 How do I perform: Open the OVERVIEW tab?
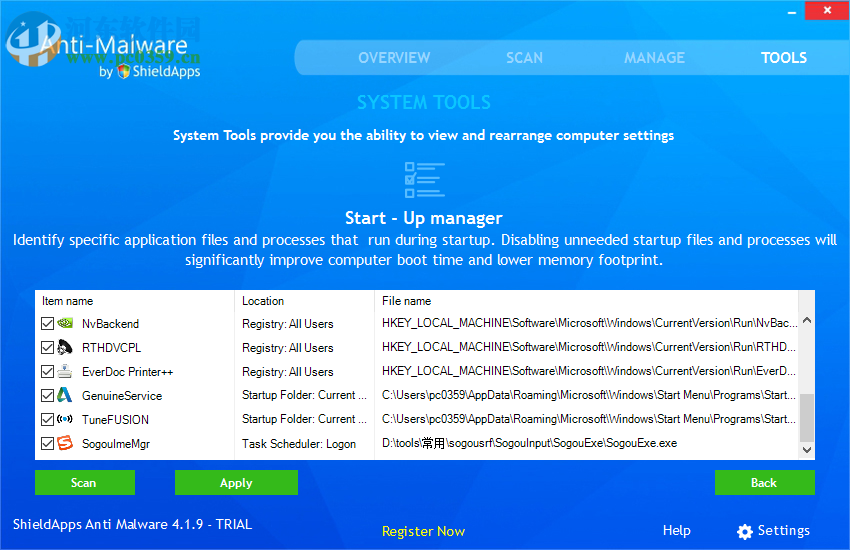point(394,57)
